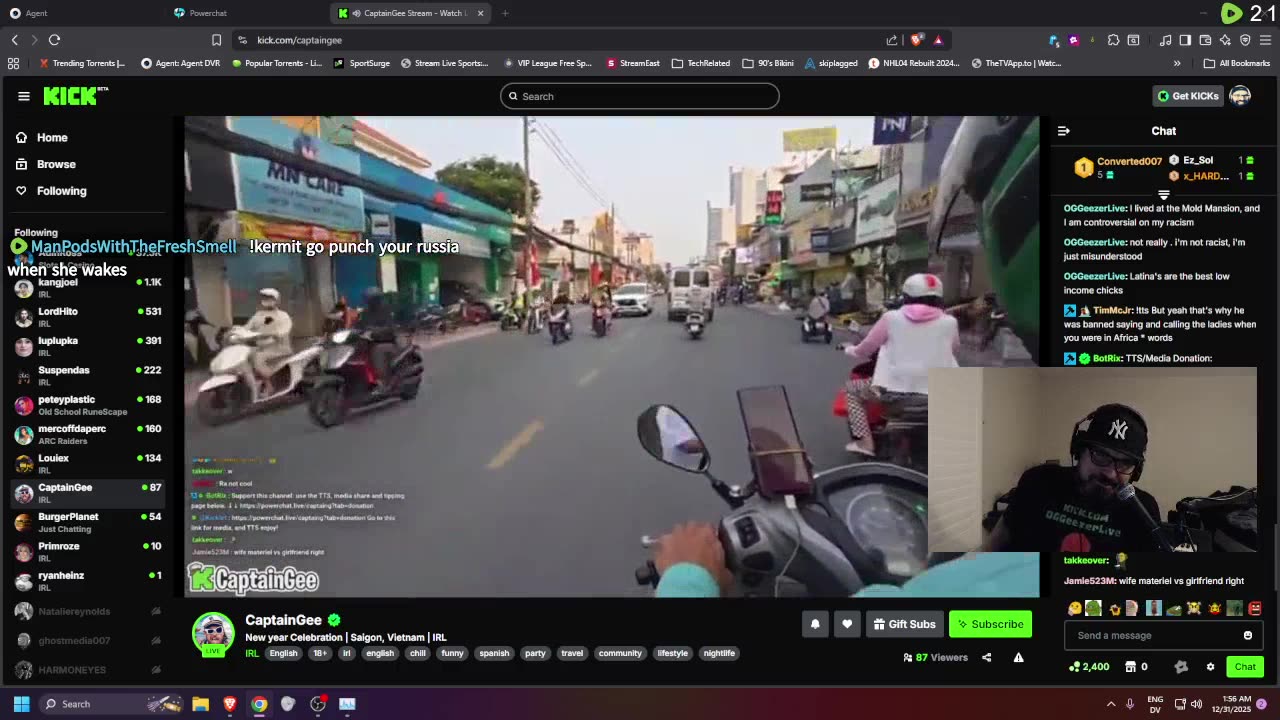This screenshot has height=720, width=1280.
Task: Click the IRL category tag
Action: [252, 653]
